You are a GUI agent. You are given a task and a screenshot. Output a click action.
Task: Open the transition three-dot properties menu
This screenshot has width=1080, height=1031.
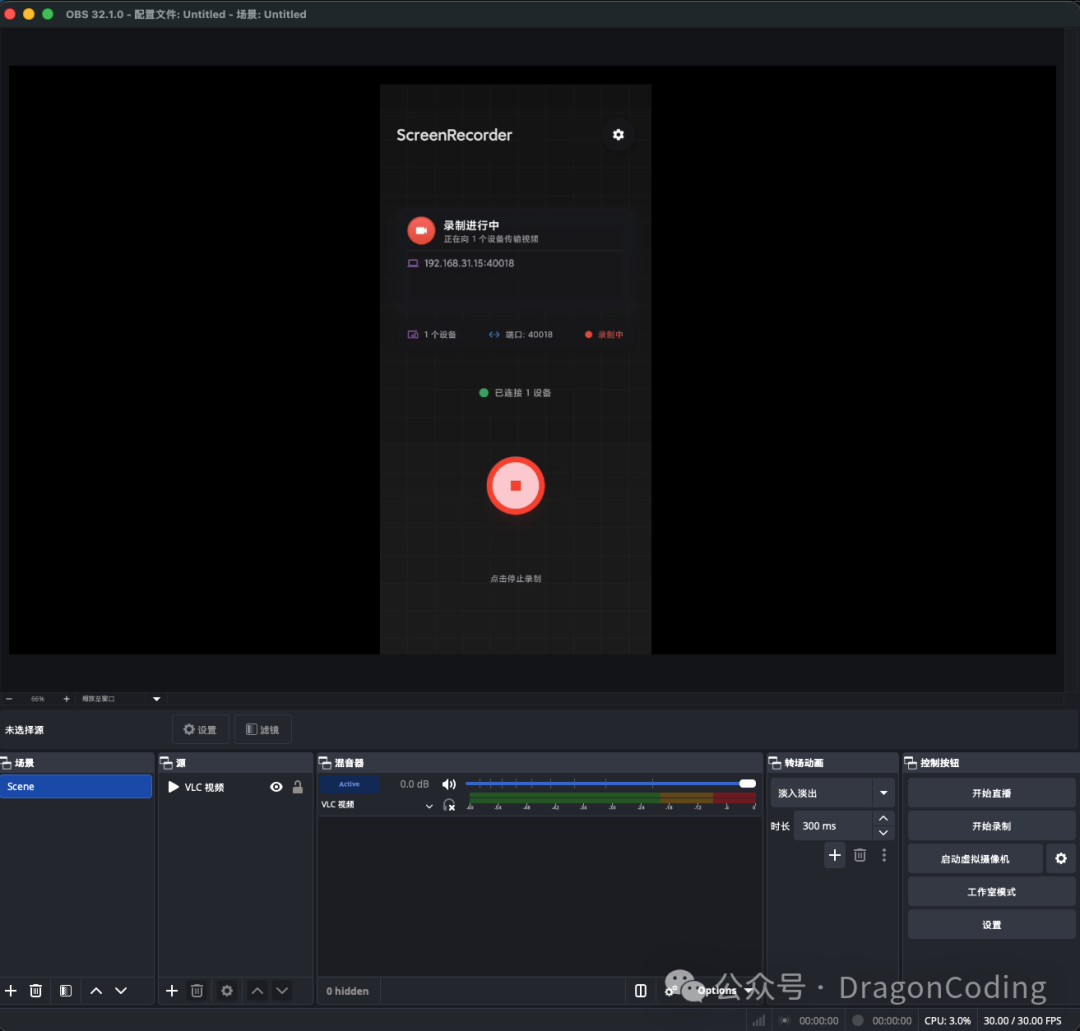tap(884, 855)
